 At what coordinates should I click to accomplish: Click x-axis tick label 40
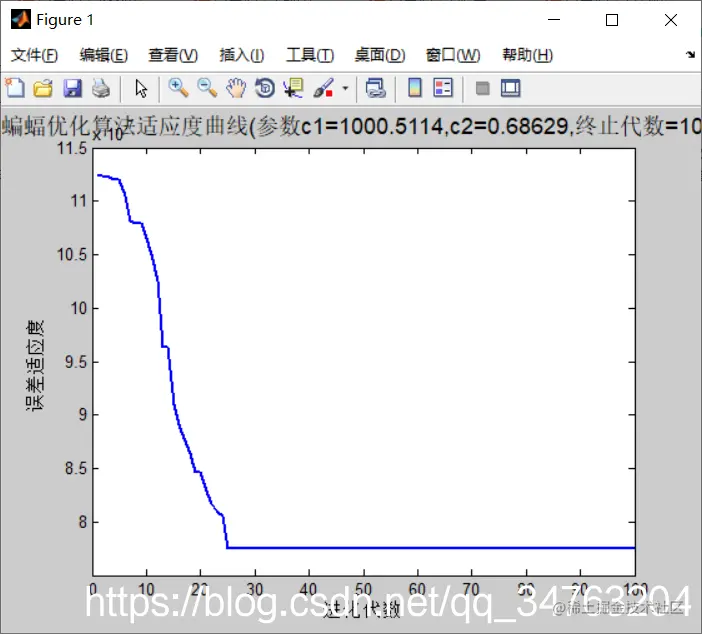point(308,589)
